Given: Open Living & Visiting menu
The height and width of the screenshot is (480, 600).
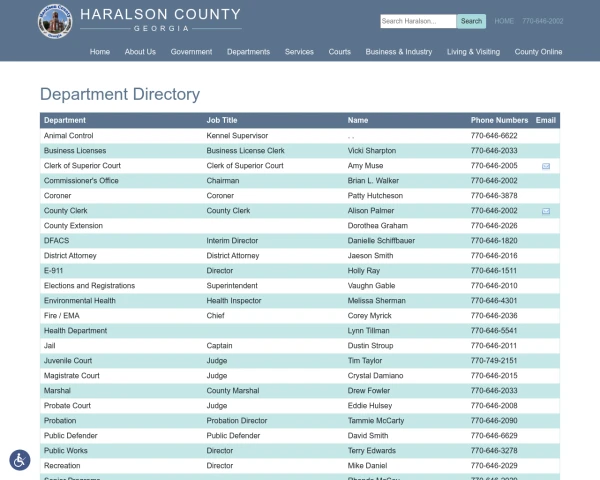Looking at the screenshot, I should [x=473, y=51].
